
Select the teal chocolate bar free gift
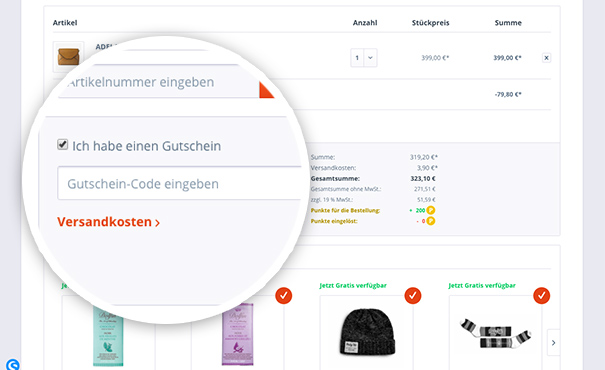108,335
